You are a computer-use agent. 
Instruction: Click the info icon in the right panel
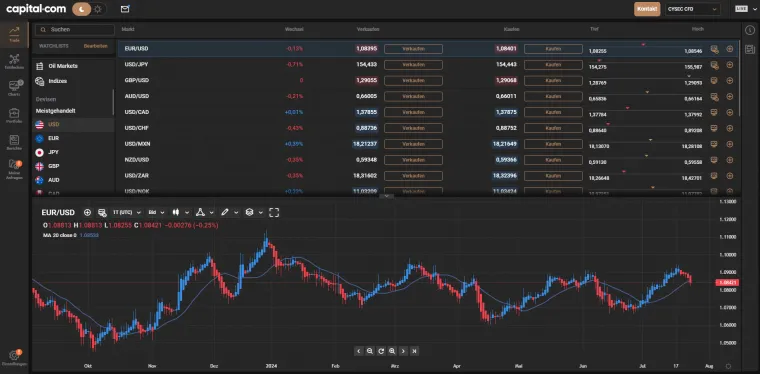(x=749, y=30)
